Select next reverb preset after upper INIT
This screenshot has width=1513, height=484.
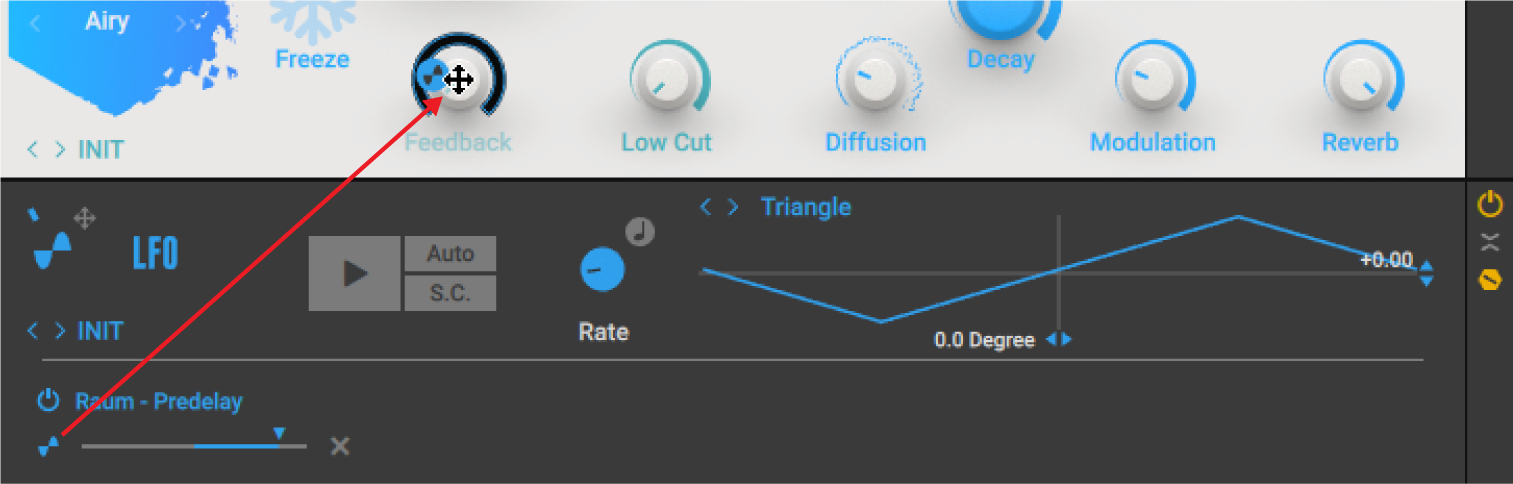[x=60, y=150]
